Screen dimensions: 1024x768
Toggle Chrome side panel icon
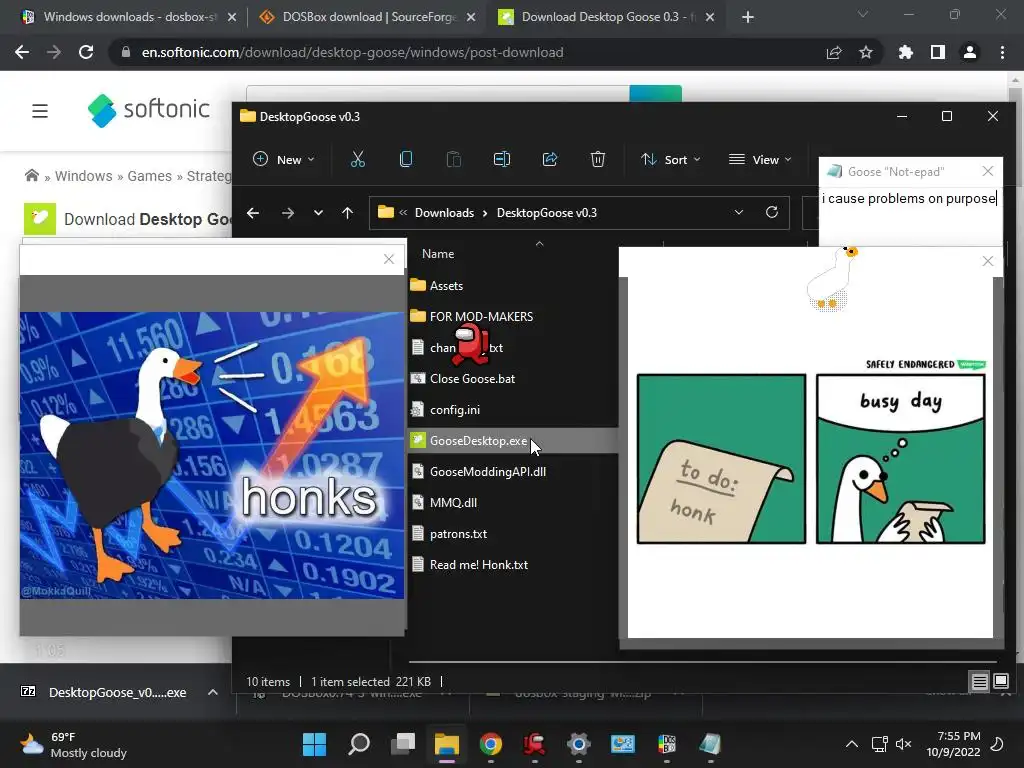(938, 52)
